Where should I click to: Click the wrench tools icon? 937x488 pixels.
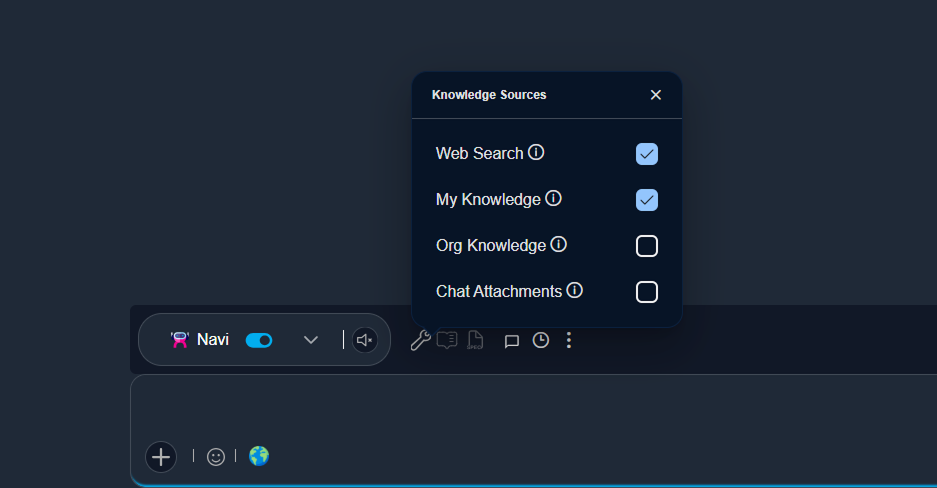click(x=420, y=341)
